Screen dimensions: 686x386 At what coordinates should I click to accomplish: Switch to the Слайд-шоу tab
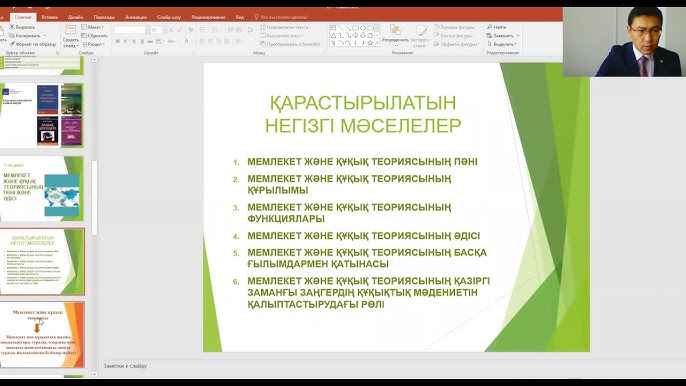pos(169,17)
